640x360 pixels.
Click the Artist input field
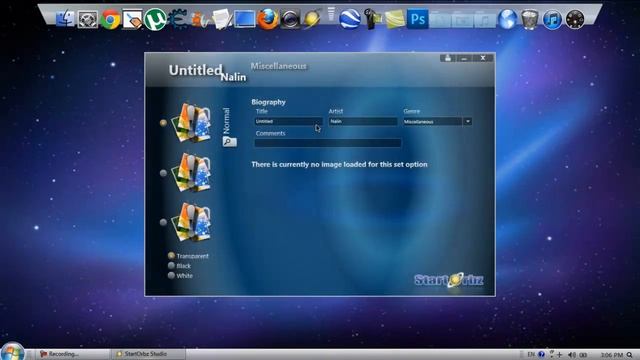pyautogui.click(x=363, y=121)
